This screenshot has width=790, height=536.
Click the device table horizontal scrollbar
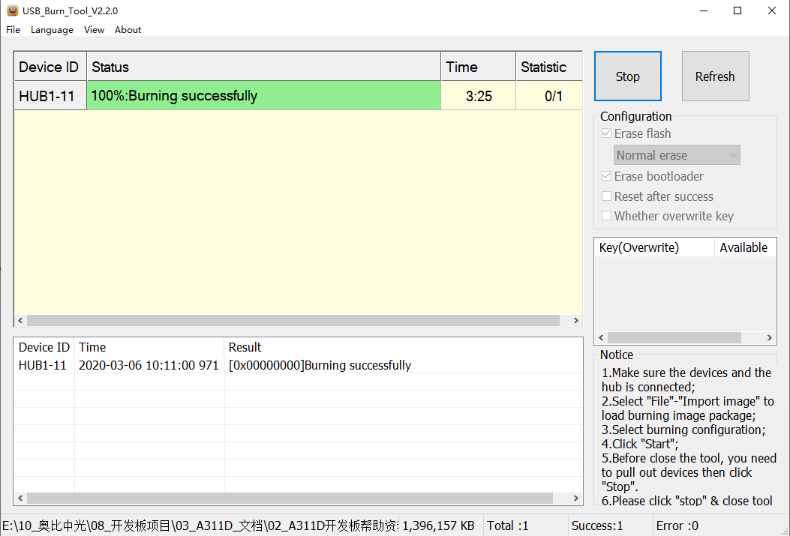pyautogui.click(x=293, y=320)
